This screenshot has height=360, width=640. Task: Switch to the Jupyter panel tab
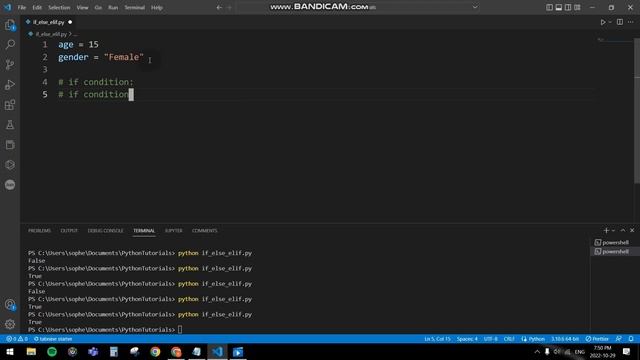click(173, 231)
